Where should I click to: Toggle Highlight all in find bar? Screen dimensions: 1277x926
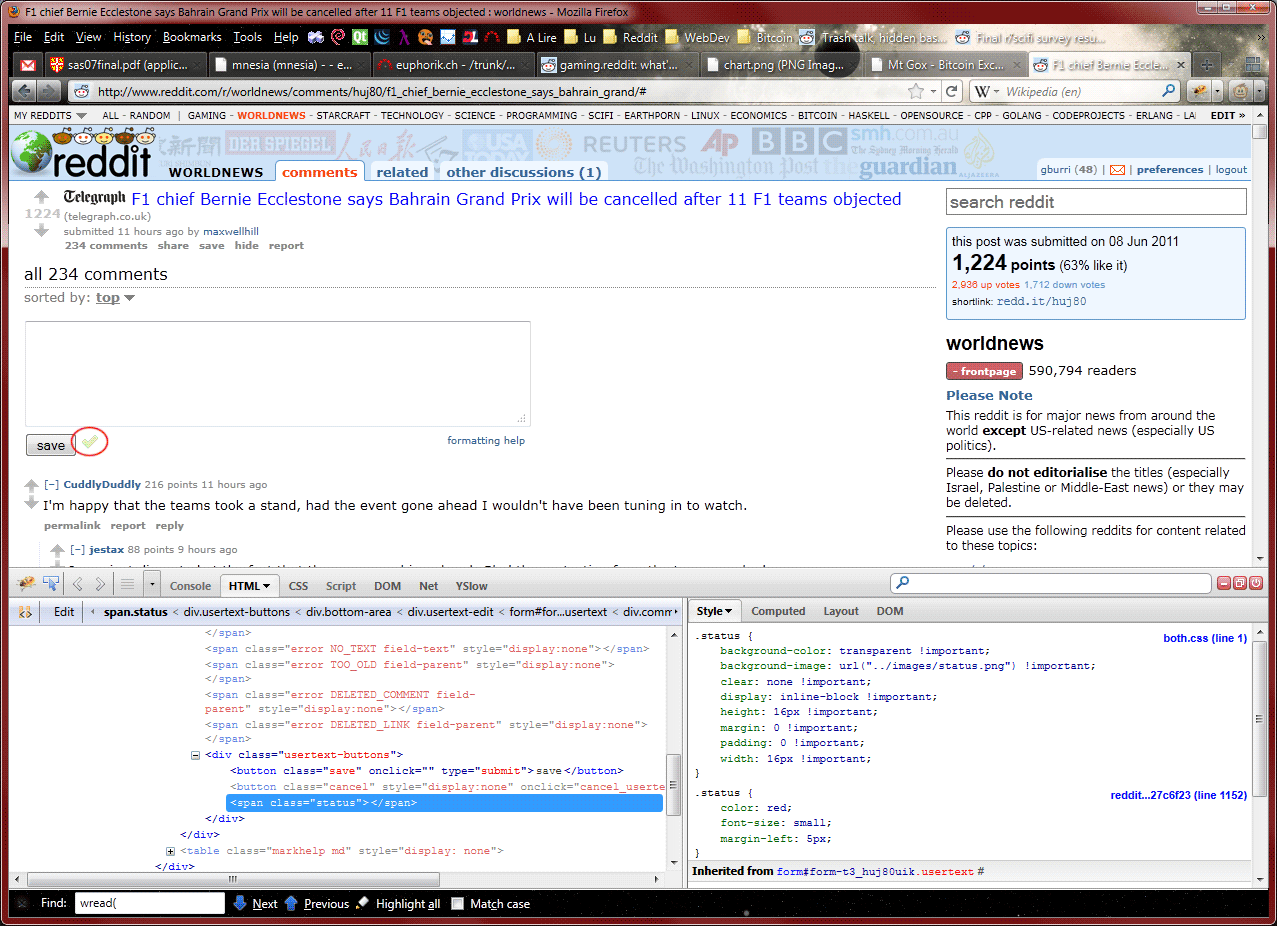[397, 903]
